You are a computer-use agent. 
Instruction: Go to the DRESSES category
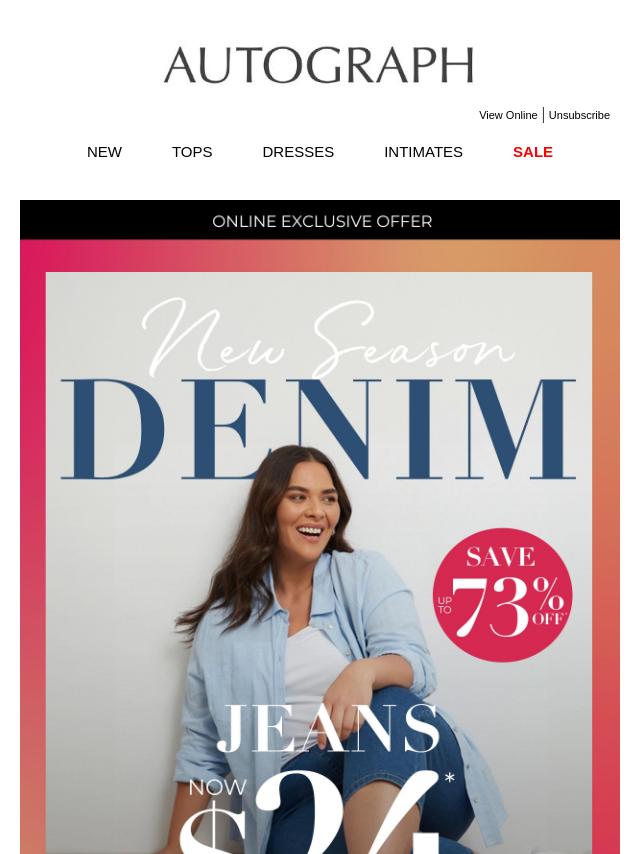point(298,152)
